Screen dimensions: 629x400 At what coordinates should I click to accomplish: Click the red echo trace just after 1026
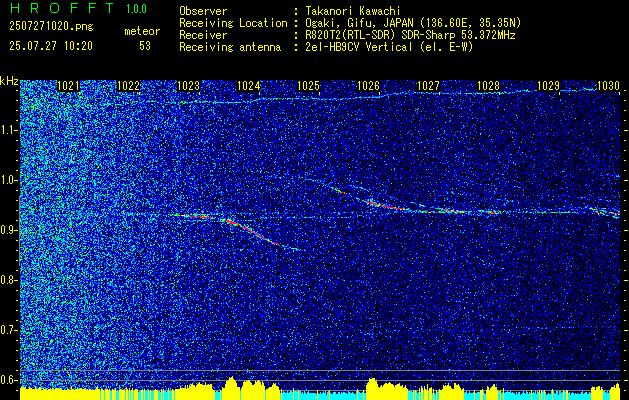[x=387, y=206]
